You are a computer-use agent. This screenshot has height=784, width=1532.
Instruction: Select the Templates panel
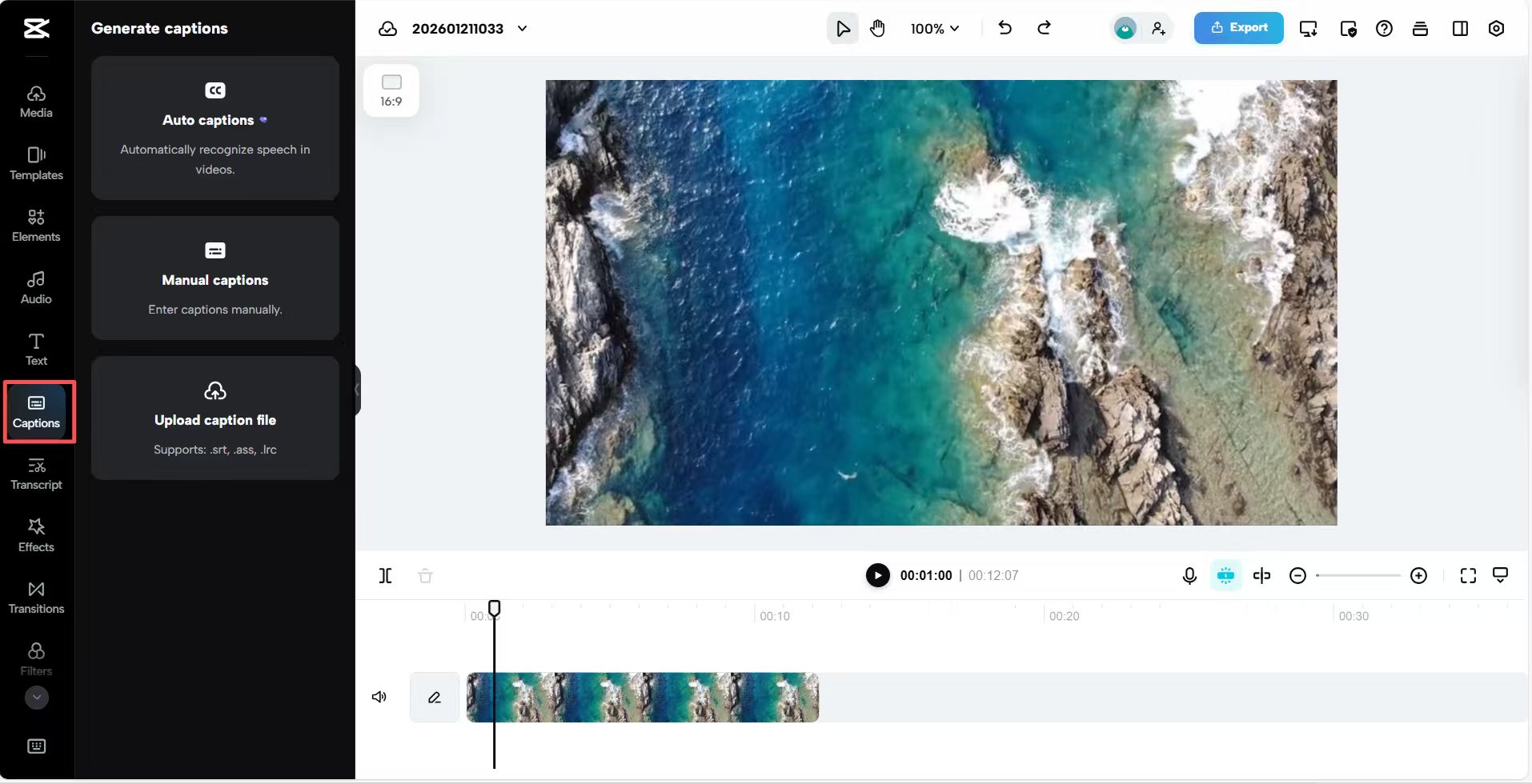(36, 164)
